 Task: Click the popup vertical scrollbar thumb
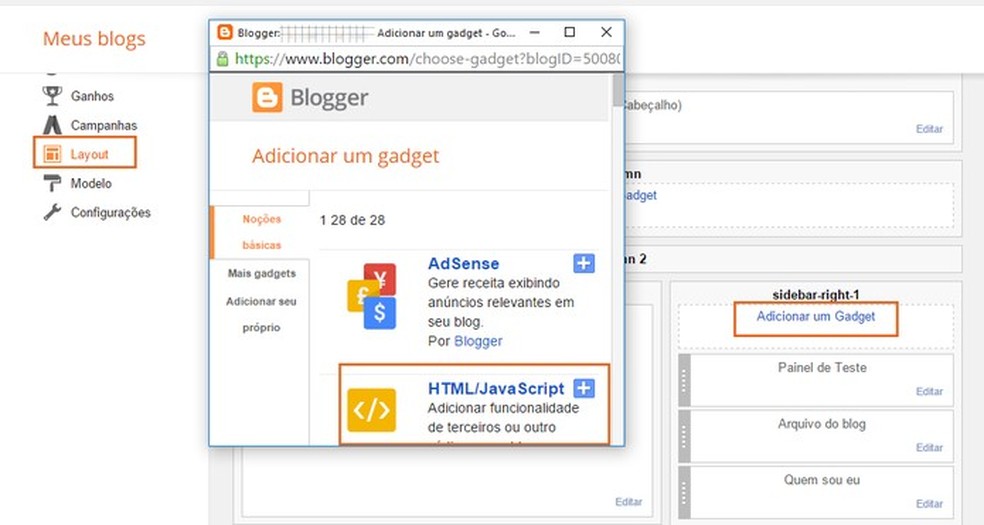click(618, 90)
